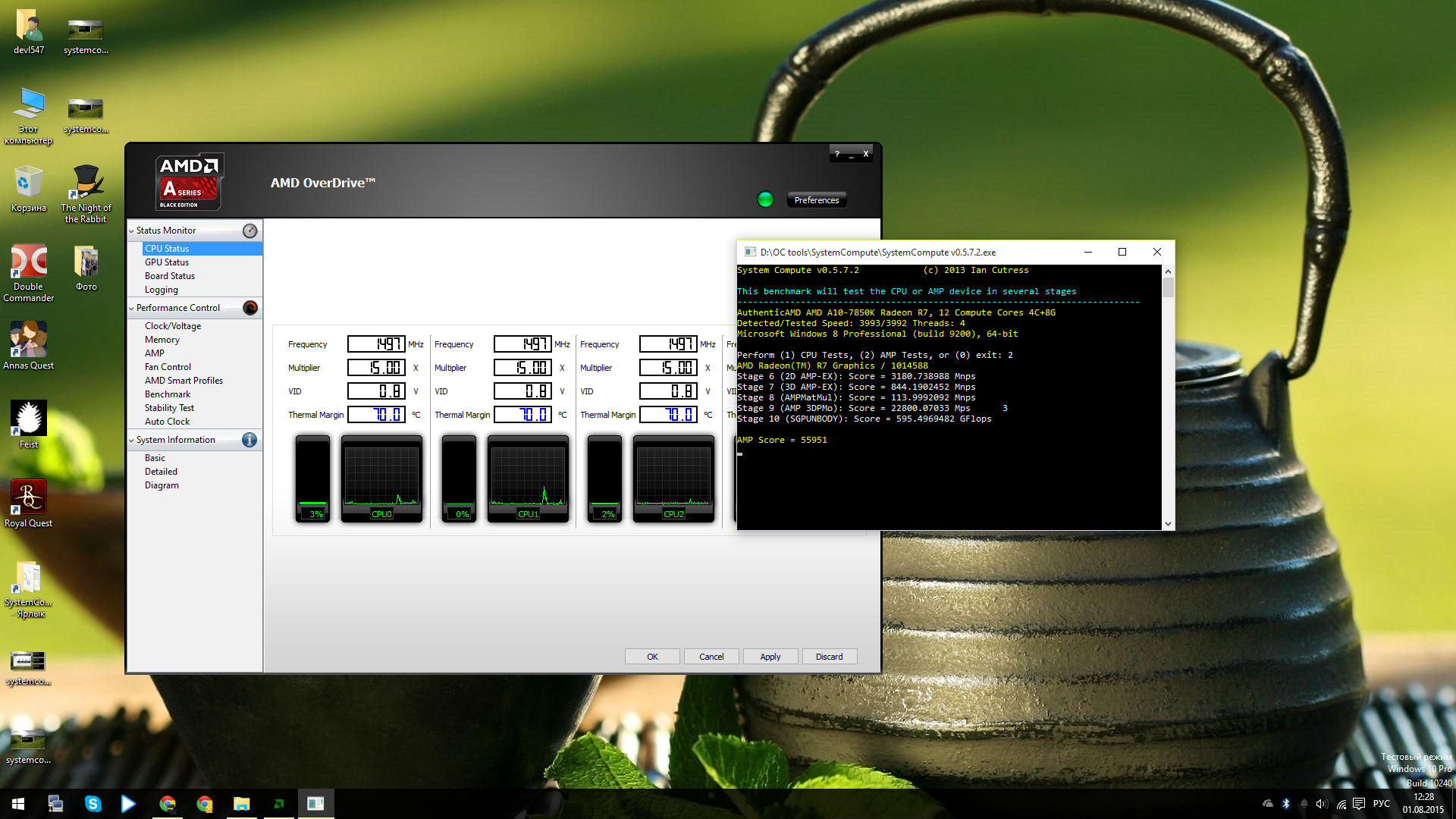
Task: Click the System Information info icon
Action: (x=249, y=440)
